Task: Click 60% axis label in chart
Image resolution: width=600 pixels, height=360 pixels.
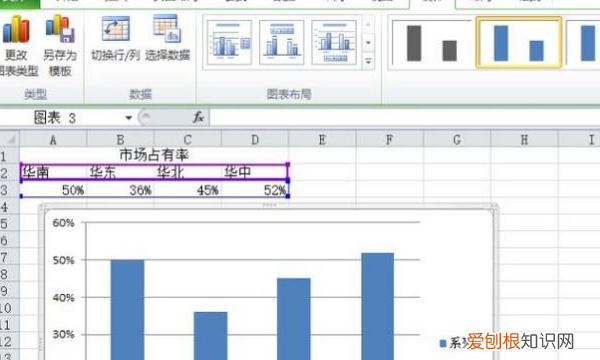Action: coord(63,223)
